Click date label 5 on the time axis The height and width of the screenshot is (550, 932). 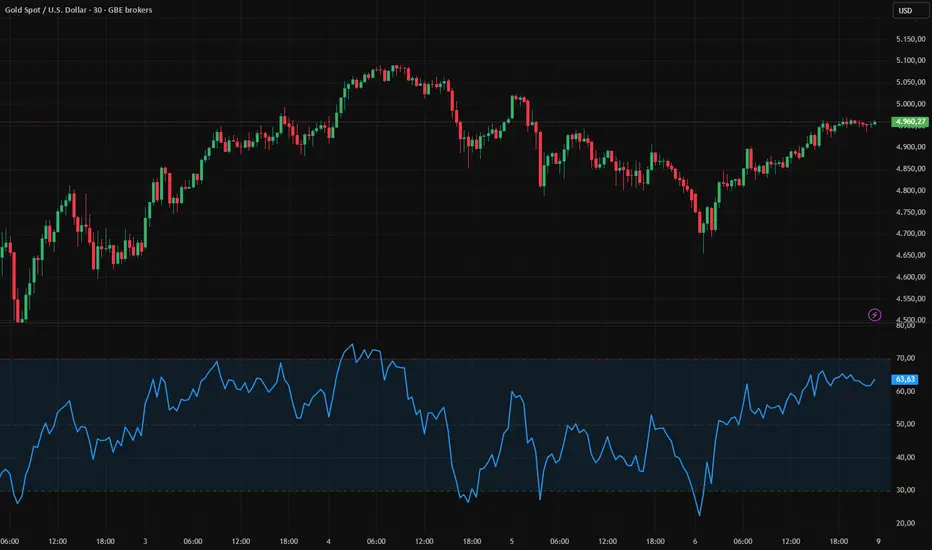tap(512, 541)
